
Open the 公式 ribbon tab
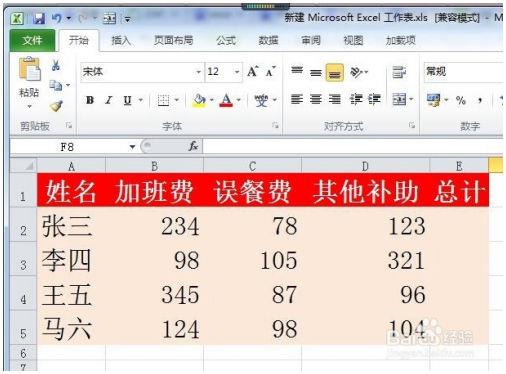[x=226, y=41]
